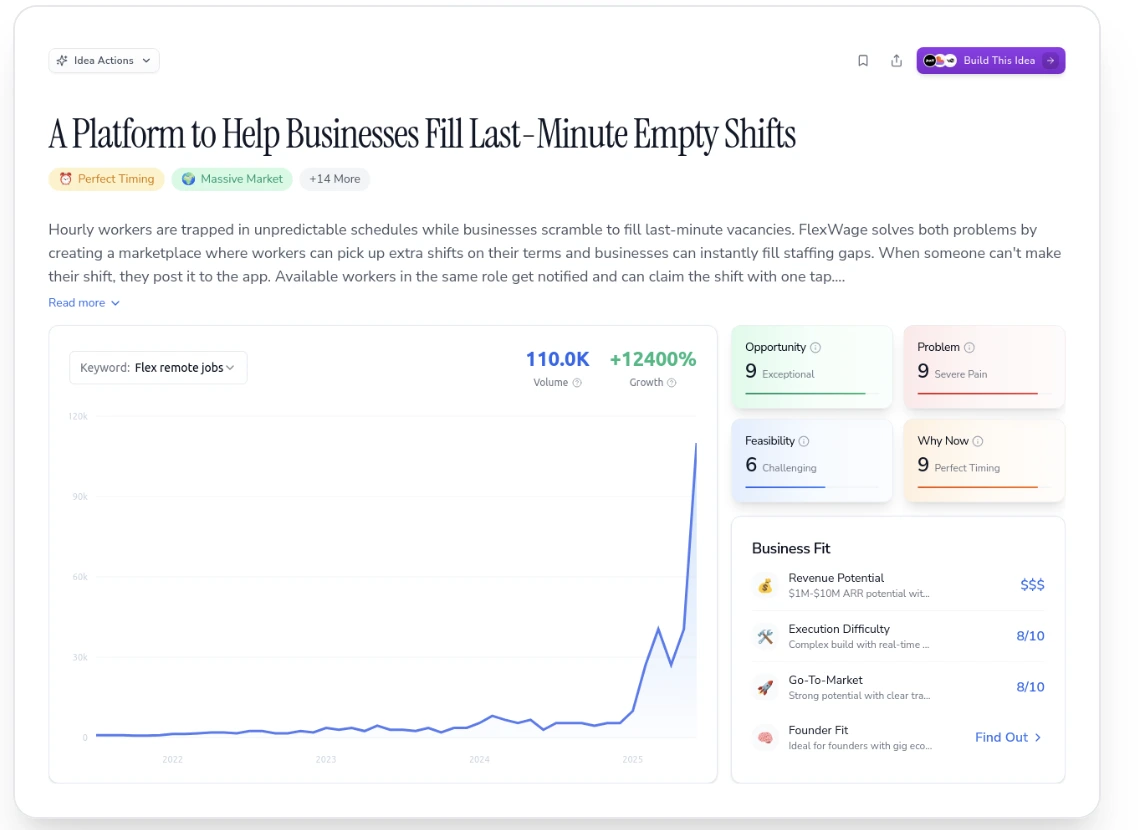
Task: Click the Problem red progress bar
Action: click(978, 393)
